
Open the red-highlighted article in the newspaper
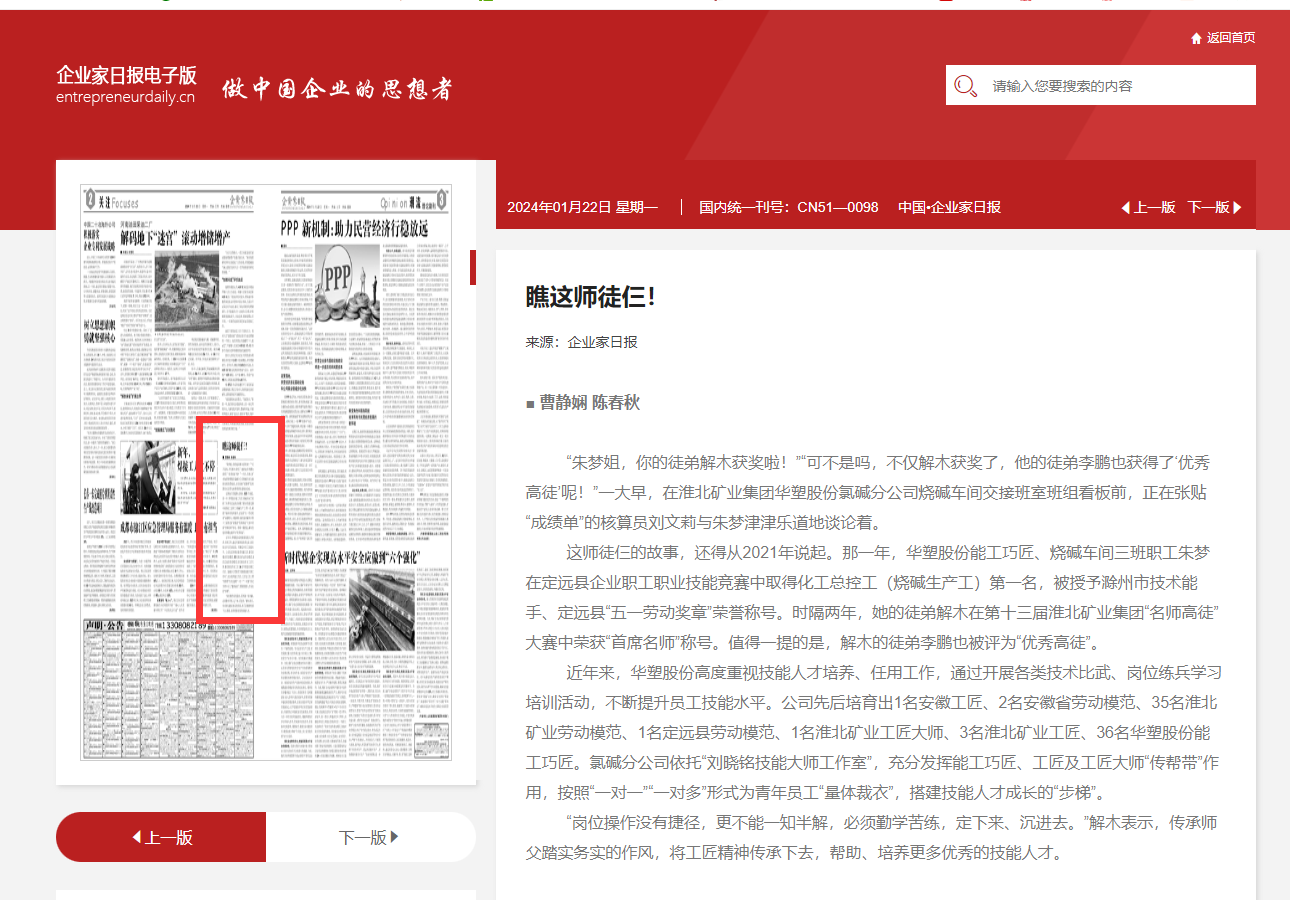coord(240,520)
